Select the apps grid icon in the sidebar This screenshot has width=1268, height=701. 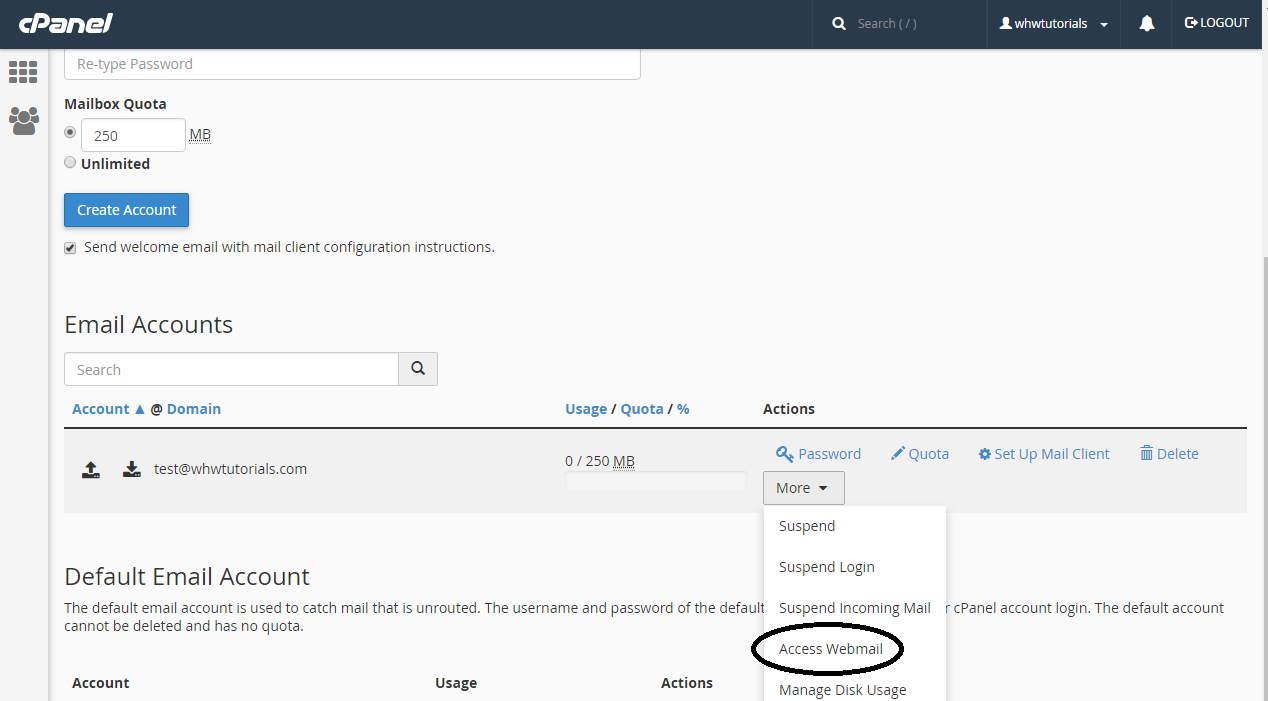coord(23,72)
